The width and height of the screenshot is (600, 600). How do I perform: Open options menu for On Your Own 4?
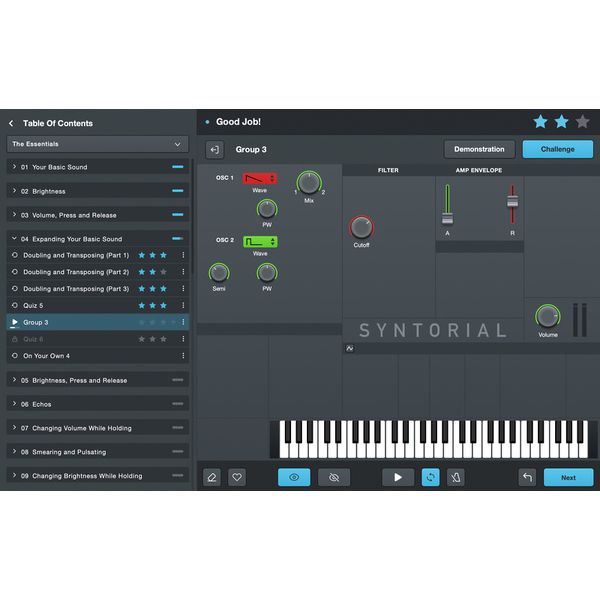pos(183,356)
